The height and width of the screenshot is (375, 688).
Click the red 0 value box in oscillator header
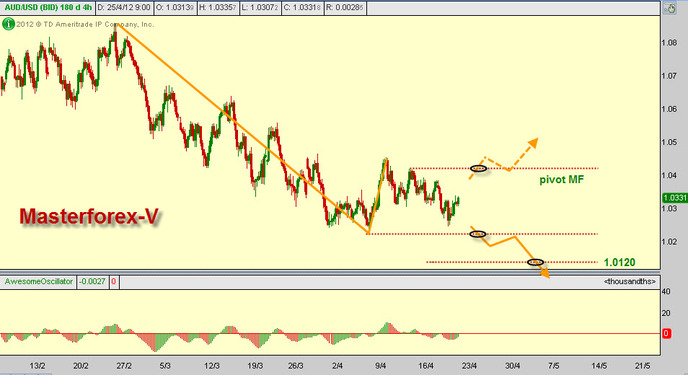114,282
